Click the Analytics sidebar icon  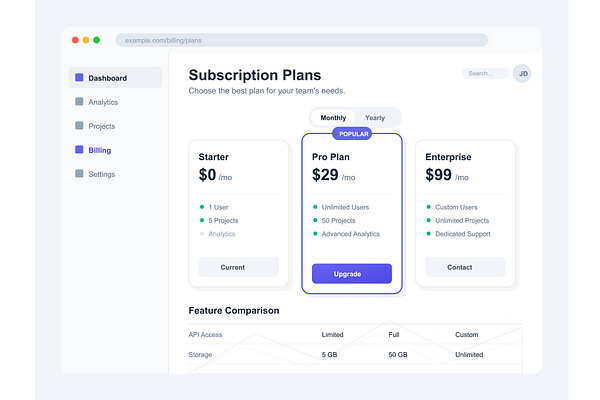pos(79,101)
